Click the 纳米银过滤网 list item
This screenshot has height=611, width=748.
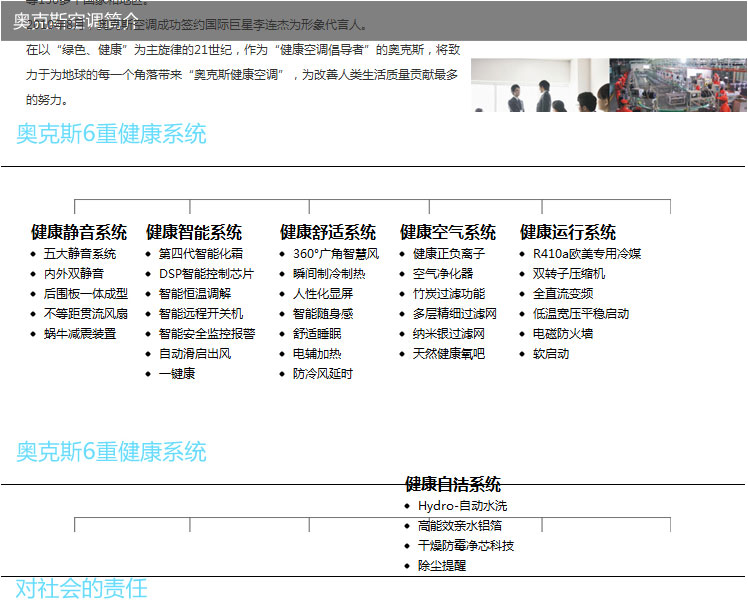click(449, 334)
